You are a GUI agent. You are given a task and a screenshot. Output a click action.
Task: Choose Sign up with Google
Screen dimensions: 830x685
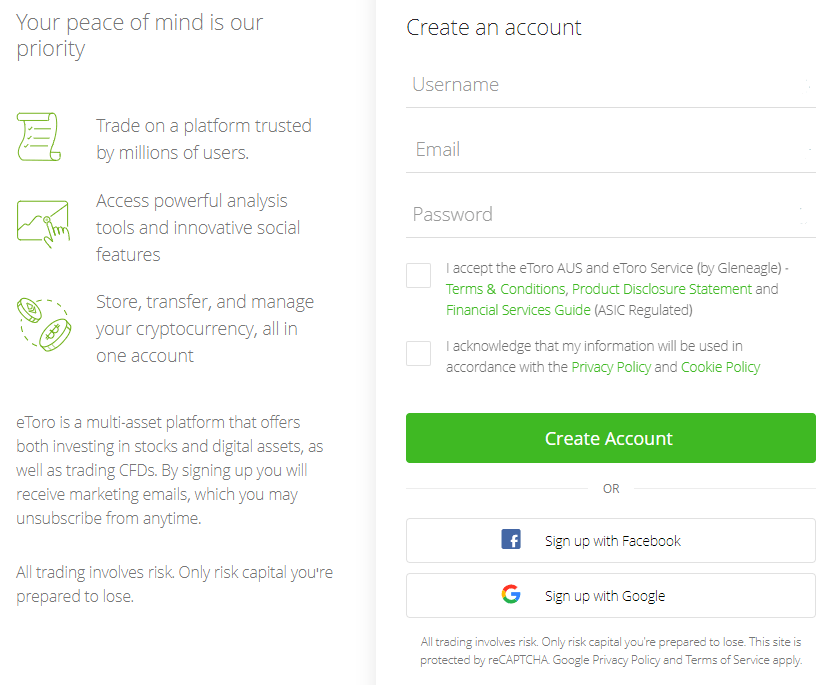610,596
